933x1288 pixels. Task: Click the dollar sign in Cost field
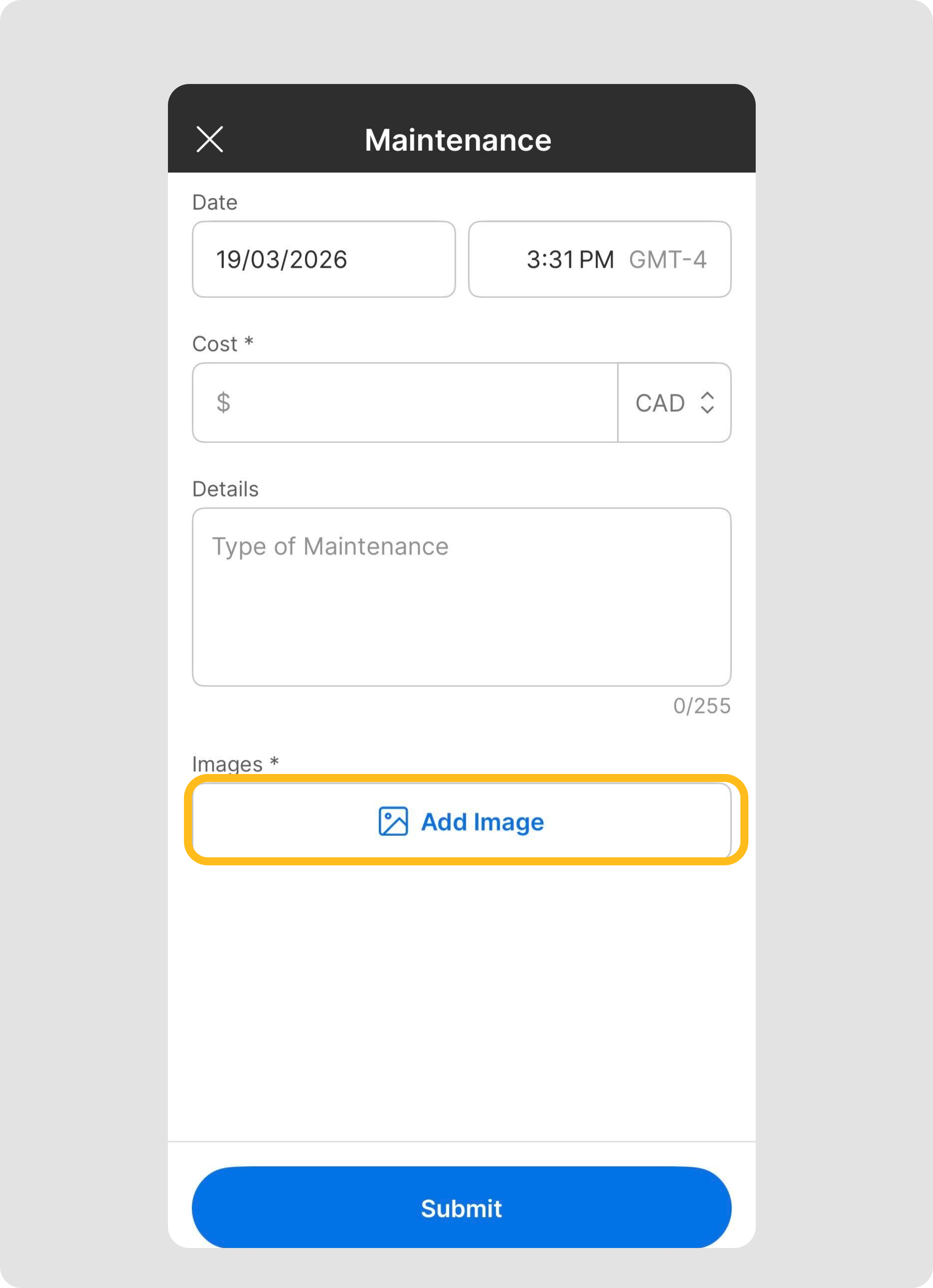coord(223,403)
